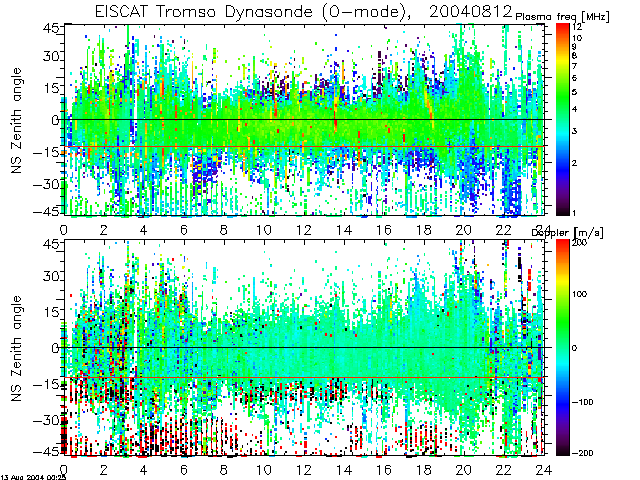This screenshot has width=640, height=480.
Task: Click the "5" tick on plasma freq colorbar
Action: pyautogui.click(x=574, y=92)
